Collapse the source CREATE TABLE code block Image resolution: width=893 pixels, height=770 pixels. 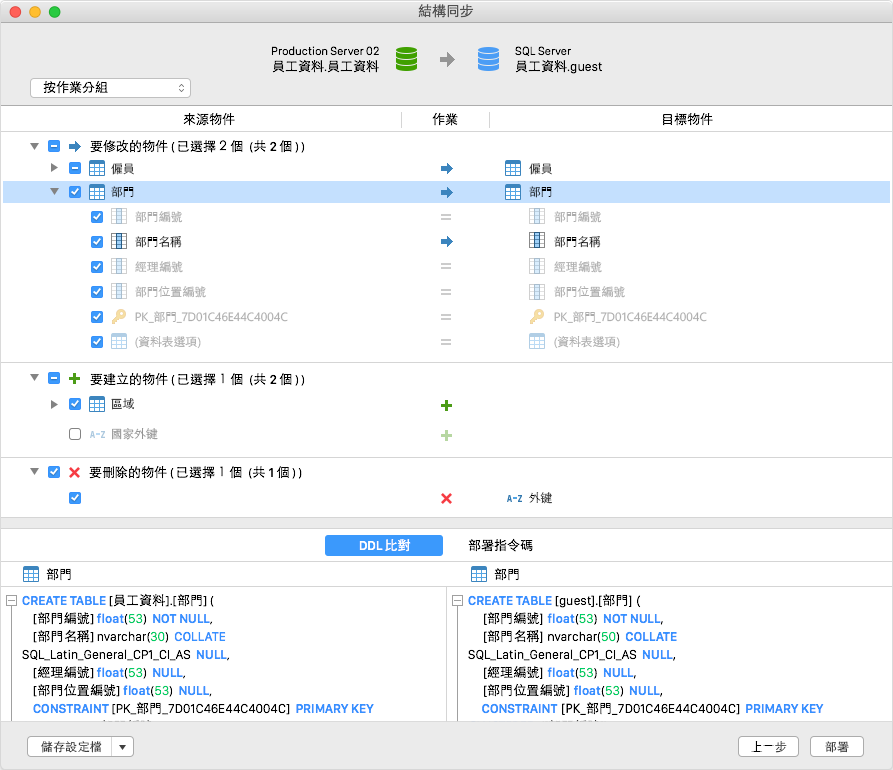coord(11,601)
